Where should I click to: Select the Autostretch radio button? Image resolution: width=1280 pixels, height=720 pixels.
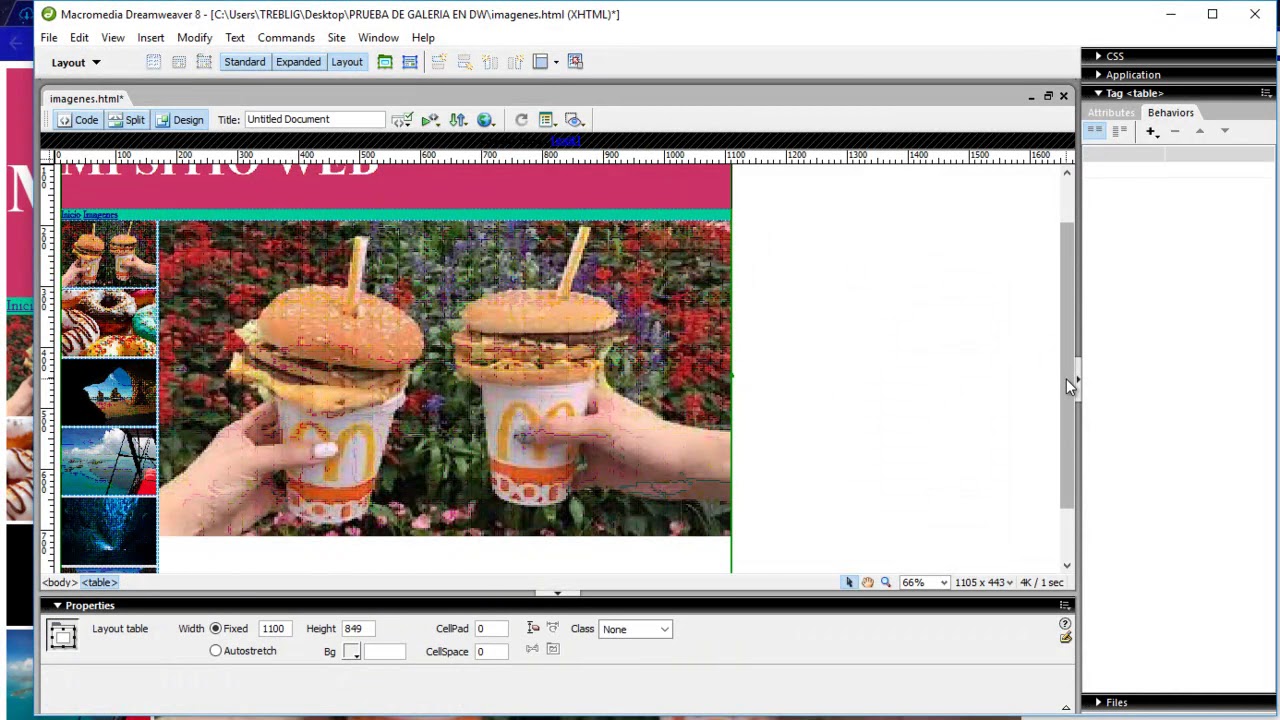pyautogui.click(x=215, y=651)
